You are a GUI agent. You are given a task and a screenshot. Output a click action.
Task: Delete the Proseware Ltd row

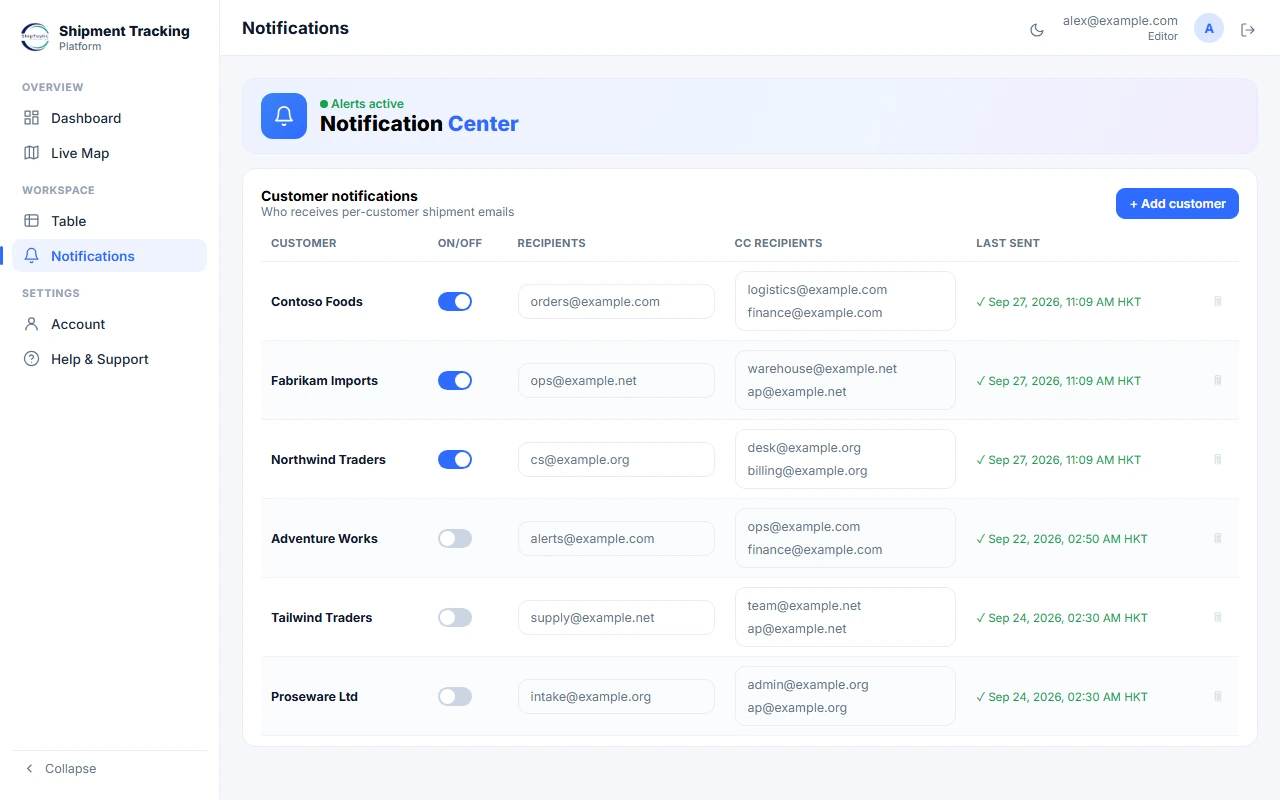tap(1217, 696)
